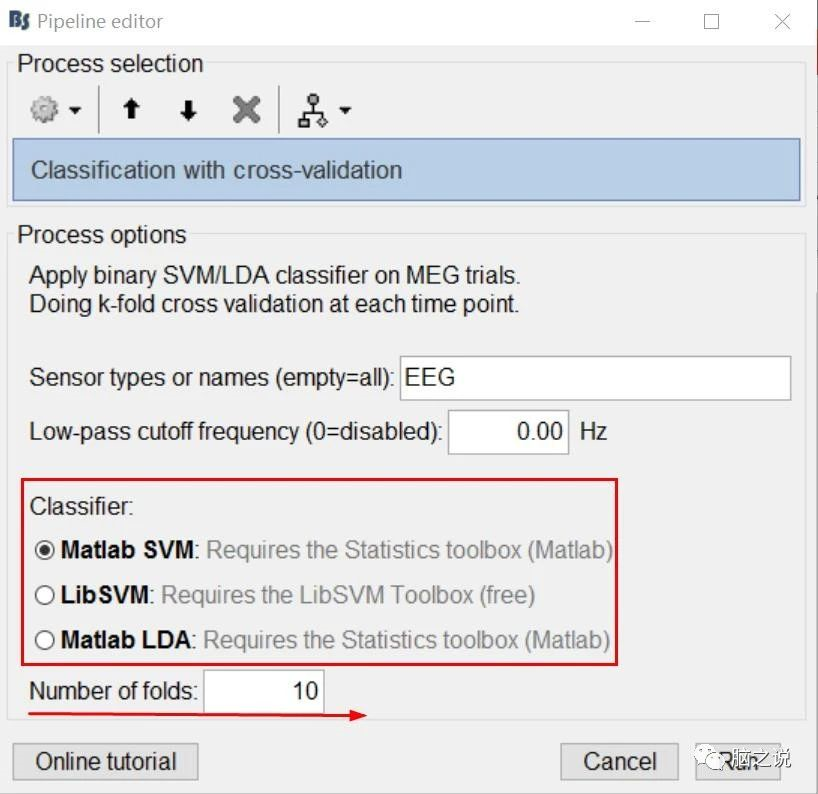This screenshot has height=794, width=818.
Task: Move process down with the arrow icon
Action: click(188, 110)
